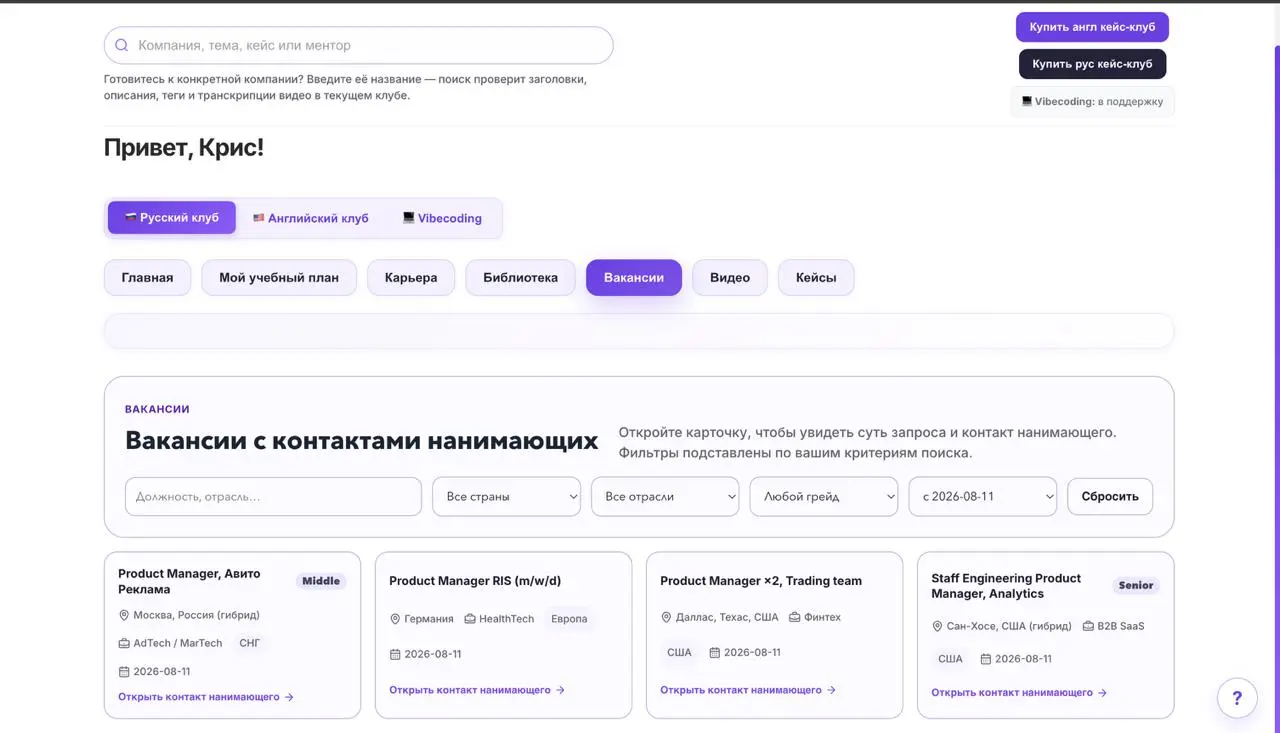The width and height of the screenshot is (1280, 733).
Task: Click laptop icon in Vibecoding support badge
Action: pos(1026,101)
